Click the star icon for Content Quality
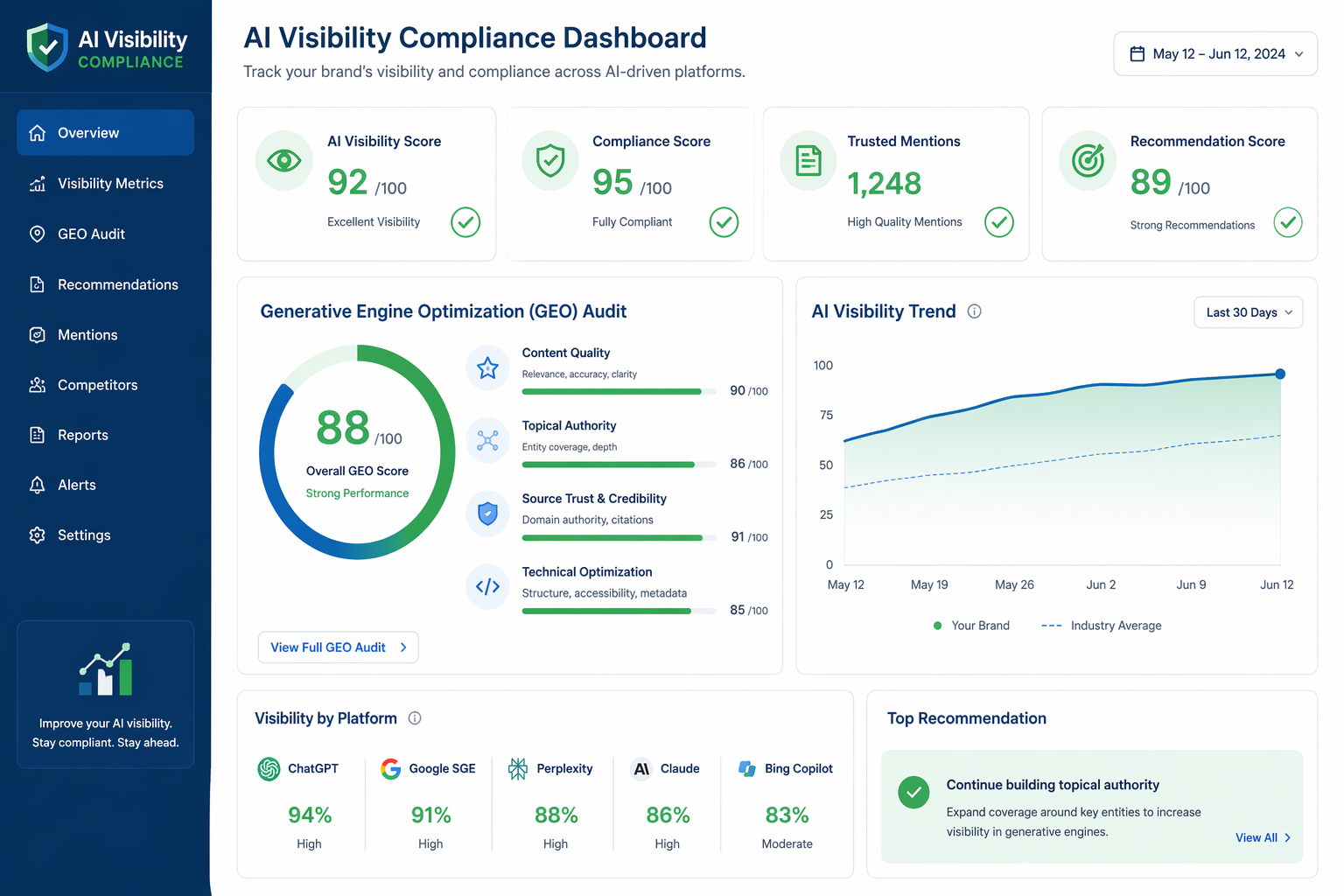The image size is (1344, 896). (487, 367)
